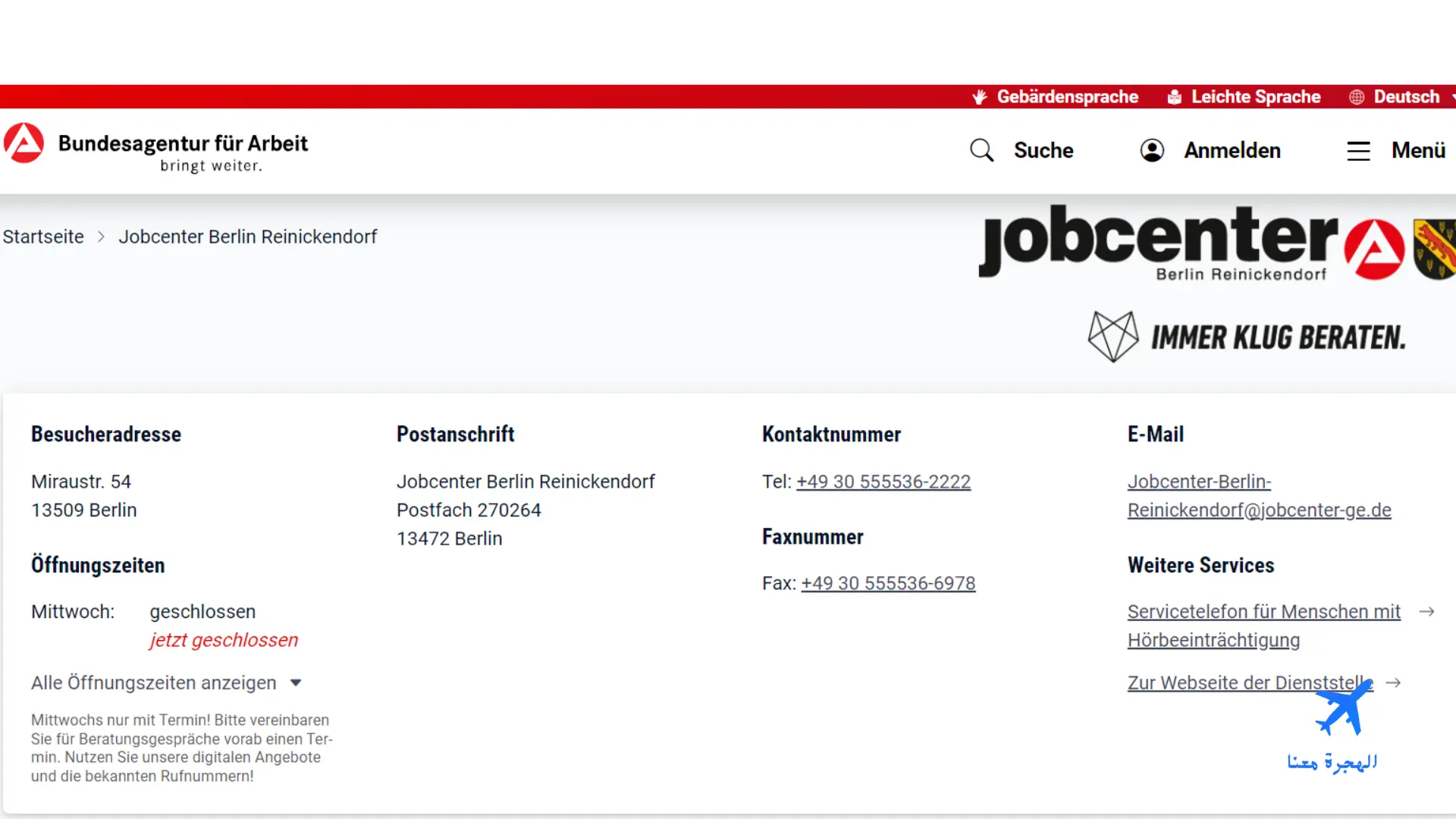Open Zur Webseite der Dienststelle link

click(x=1250, y=682)
